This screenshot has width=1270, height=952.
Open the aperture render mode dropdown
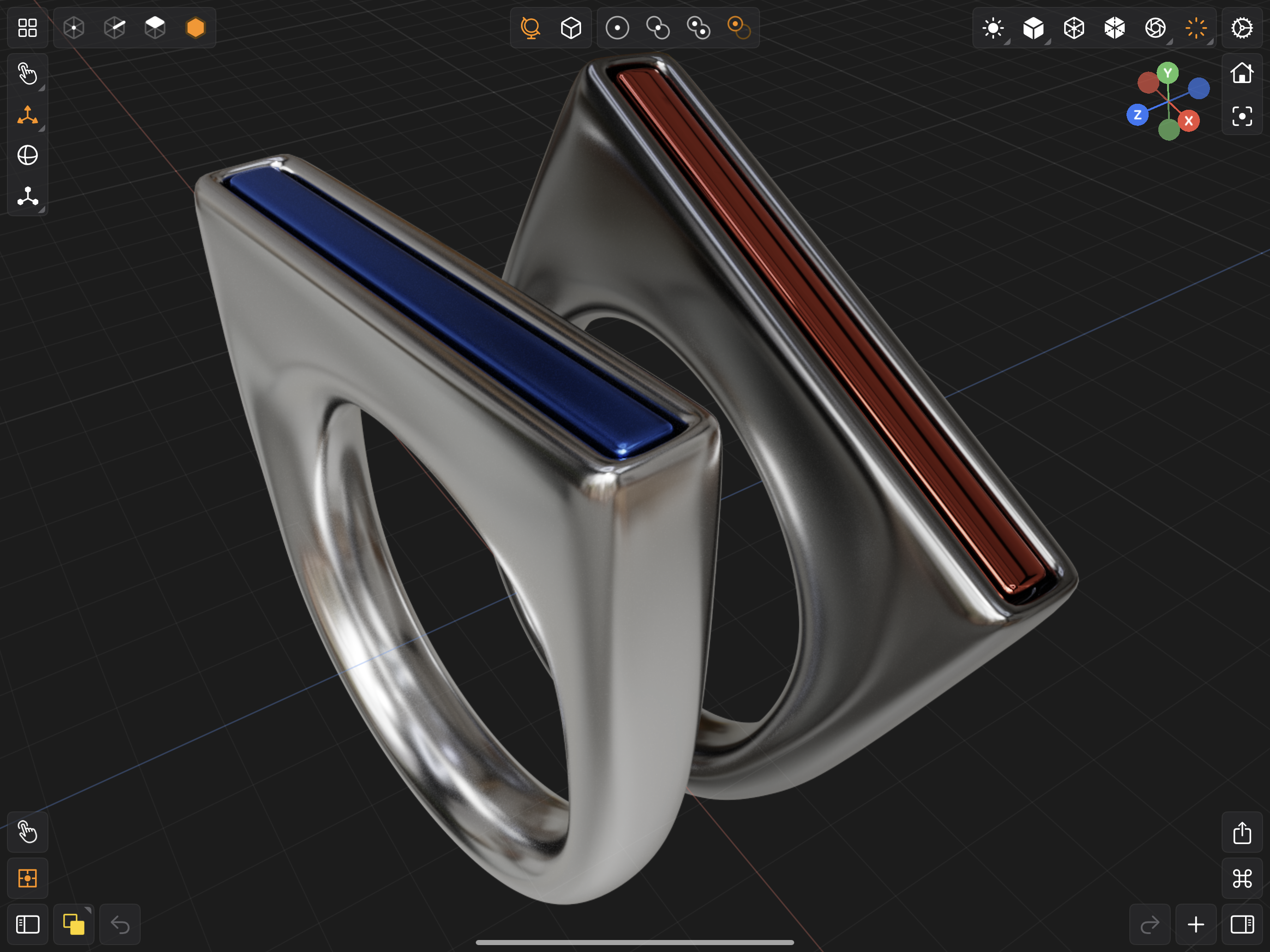(x=1155, y=28)
